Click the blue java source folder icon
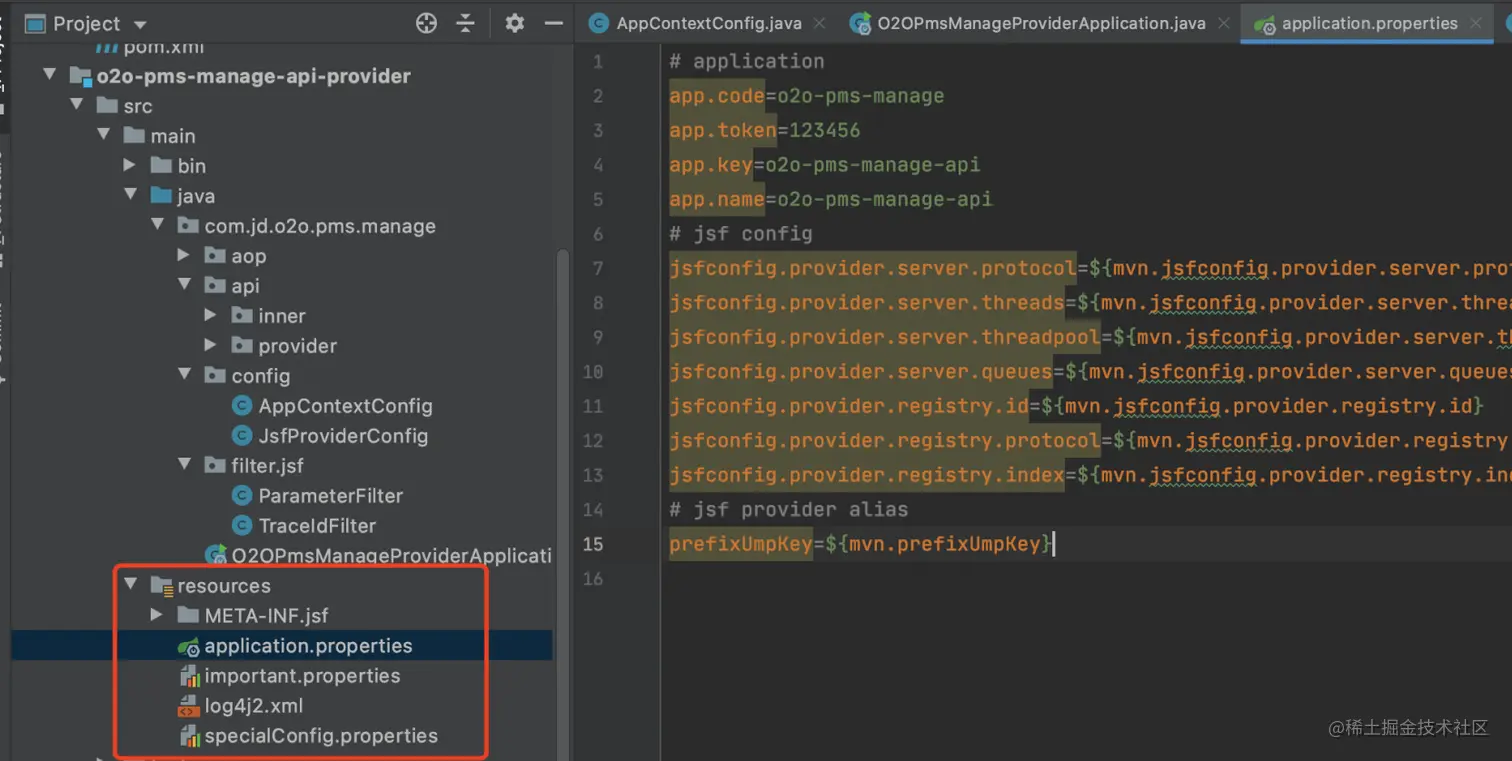The image size is (1512, 761). pyautogui.click(x=161, y=196)
